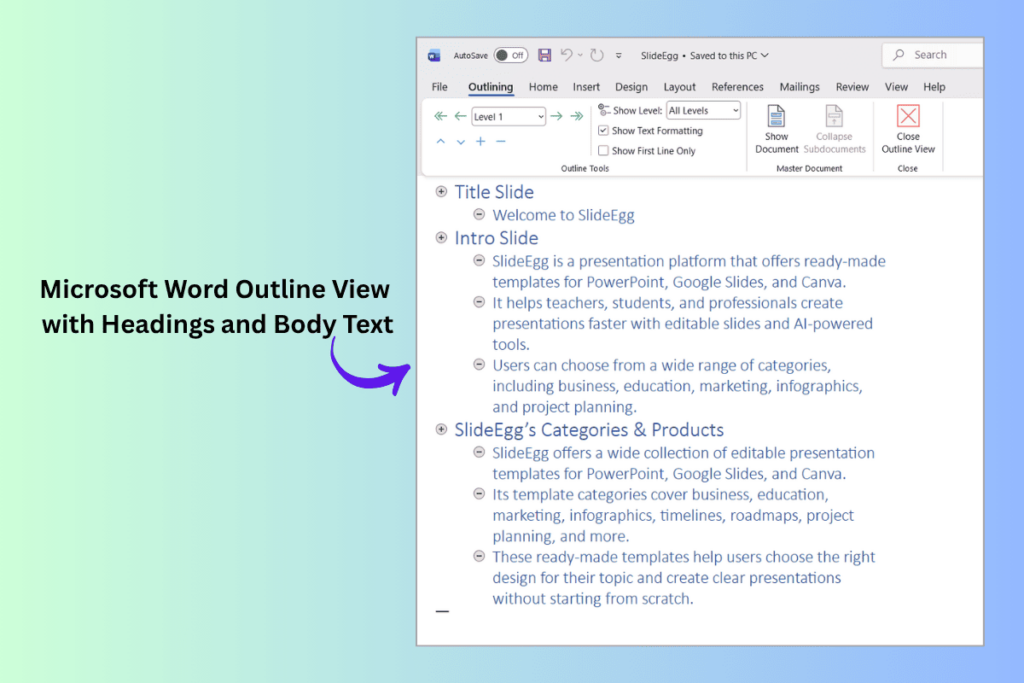Screen dimensions: 1024x683
Task: Click the Show Document button
Action: [x=776, y=129]
